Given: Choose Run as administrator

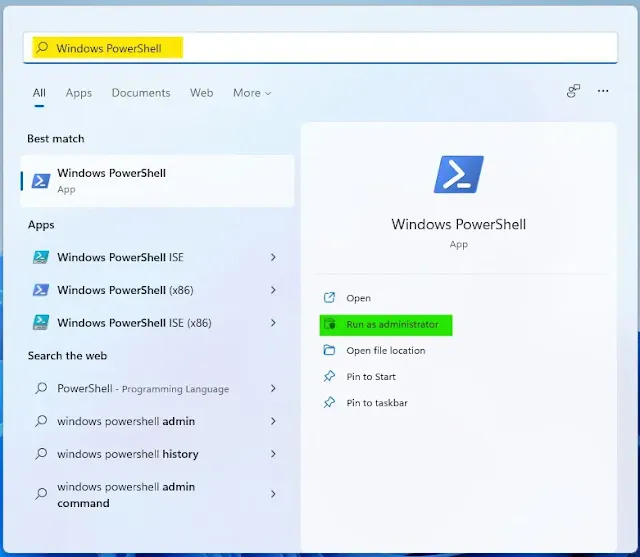Looking at the screenshot, I should 386,325.
